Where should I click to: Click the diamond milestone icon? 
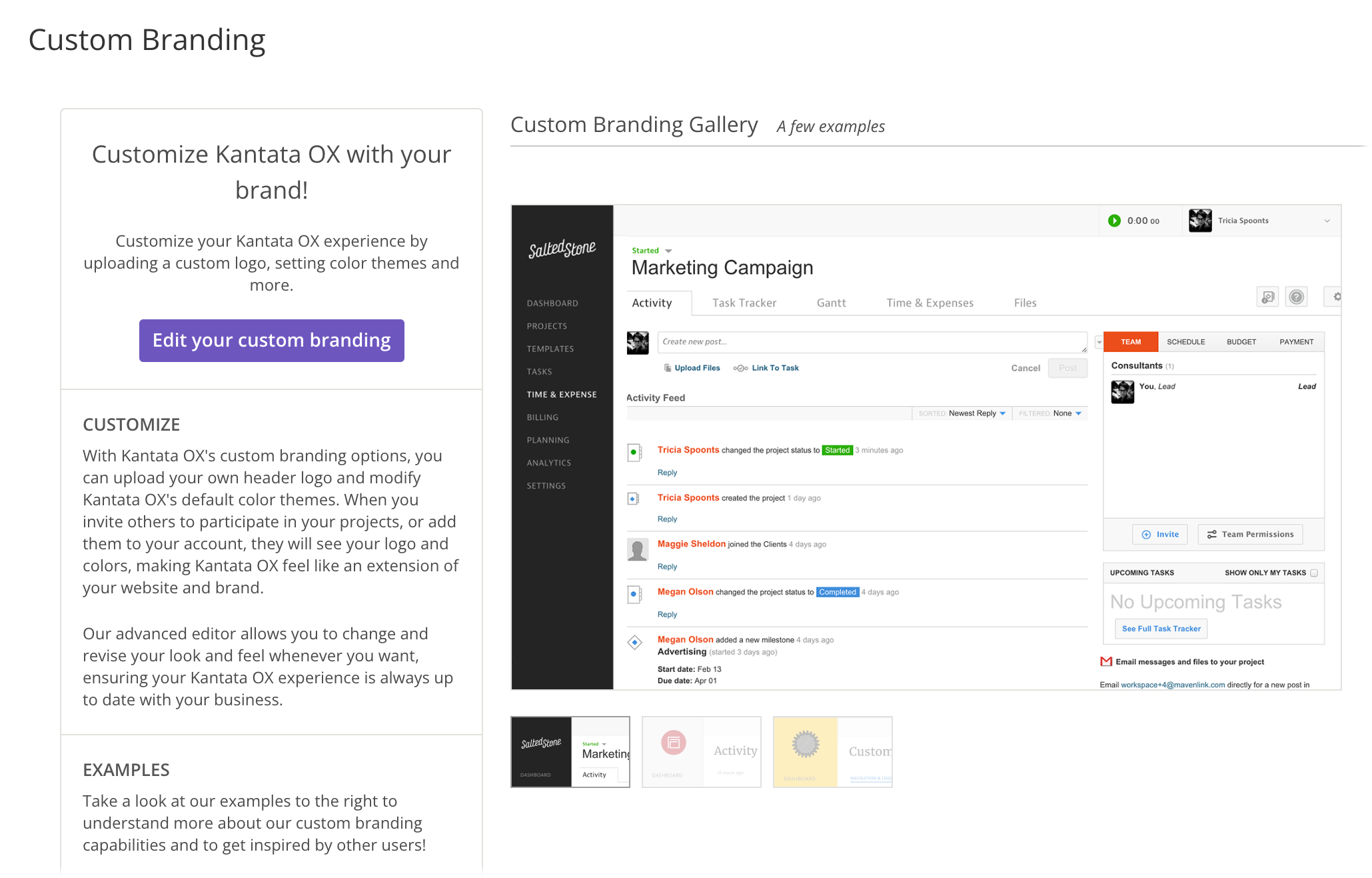tap(635, 643)
